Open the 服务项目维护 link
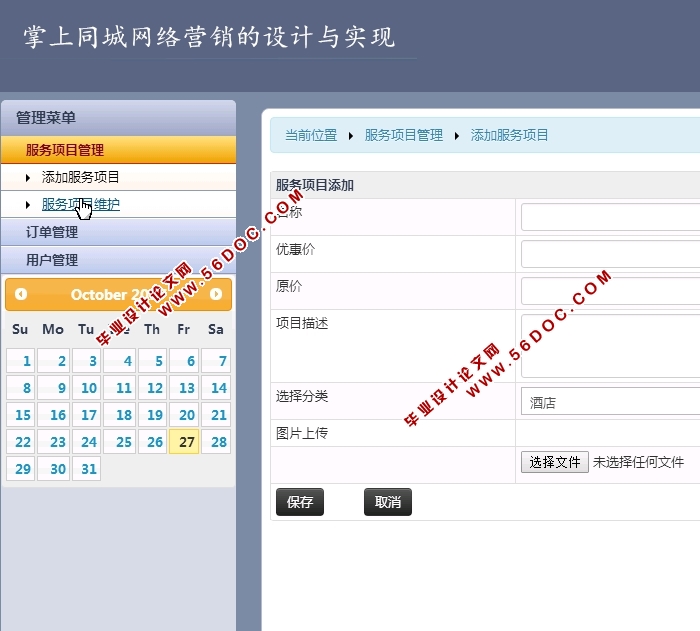This screenshot has height=631, width=700. coord(80,205)
